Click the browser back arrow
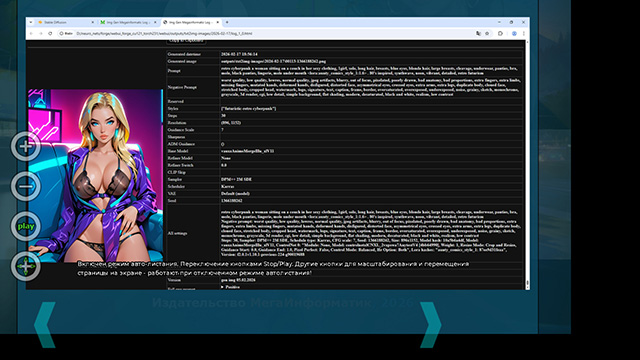 31,33
